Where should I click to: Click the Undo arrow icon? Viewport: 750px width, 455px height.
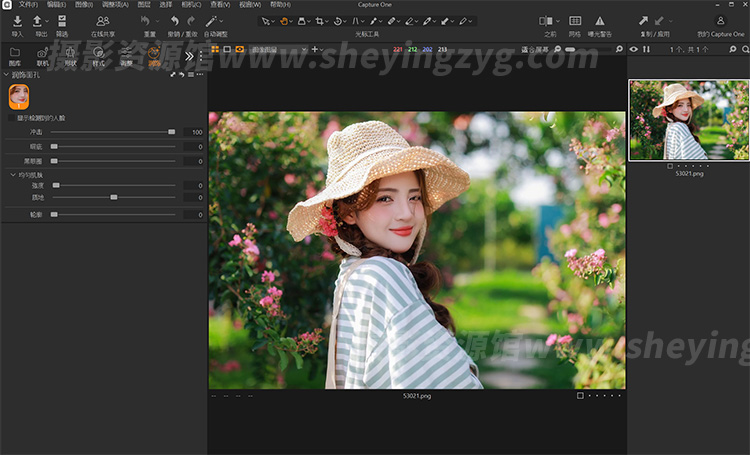(174, 21)
